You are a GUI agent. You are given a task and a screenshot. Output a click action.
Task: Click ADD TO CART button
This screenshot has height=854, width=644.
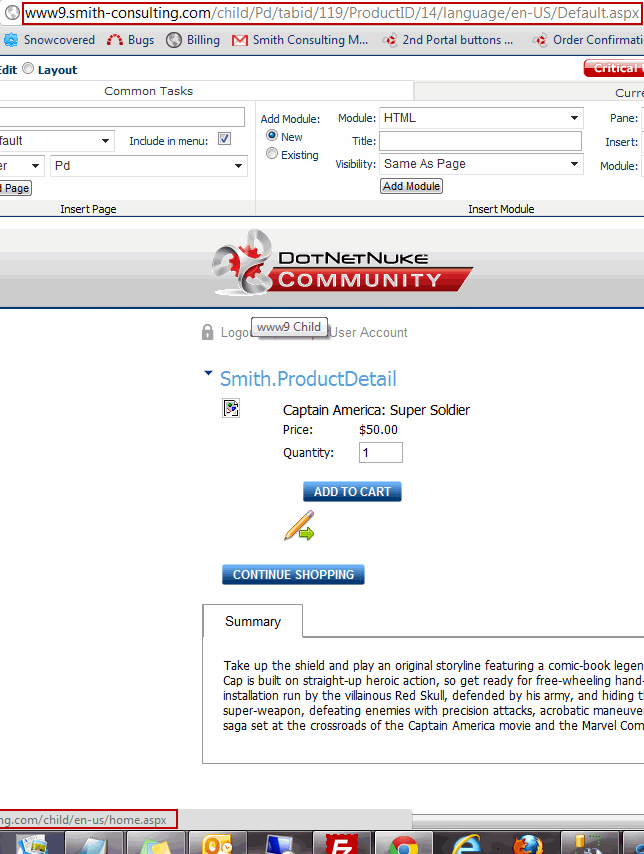(352, 491)
